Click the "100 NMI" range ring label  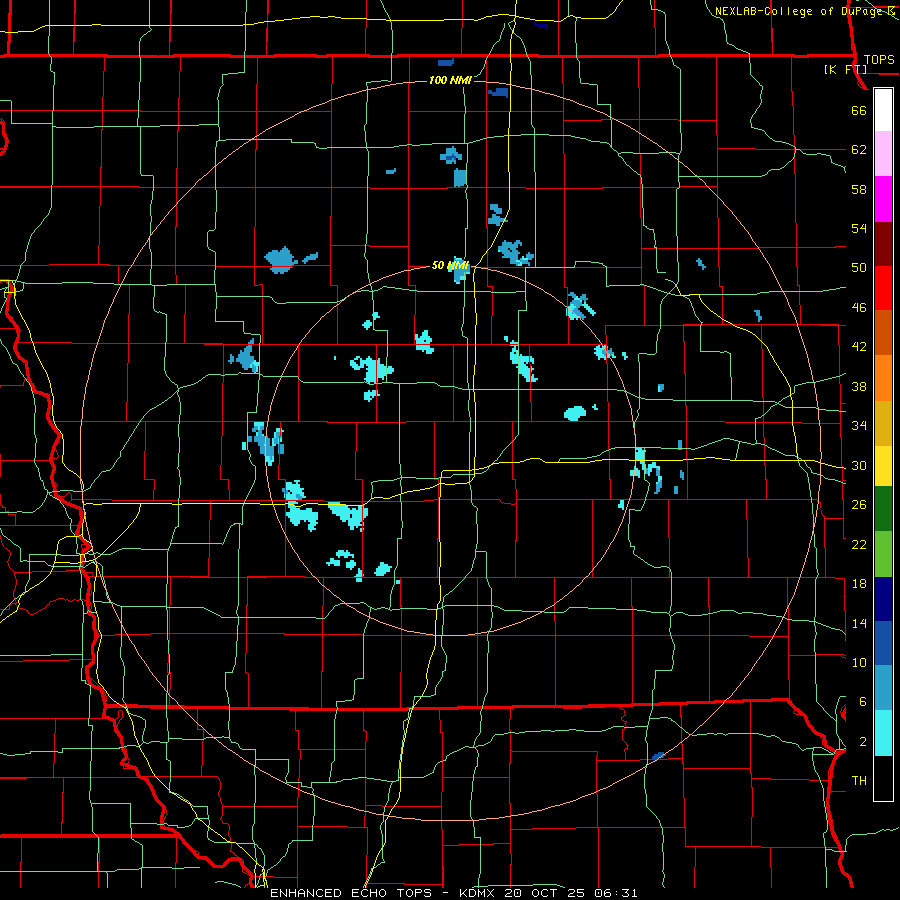coord(451,80)
